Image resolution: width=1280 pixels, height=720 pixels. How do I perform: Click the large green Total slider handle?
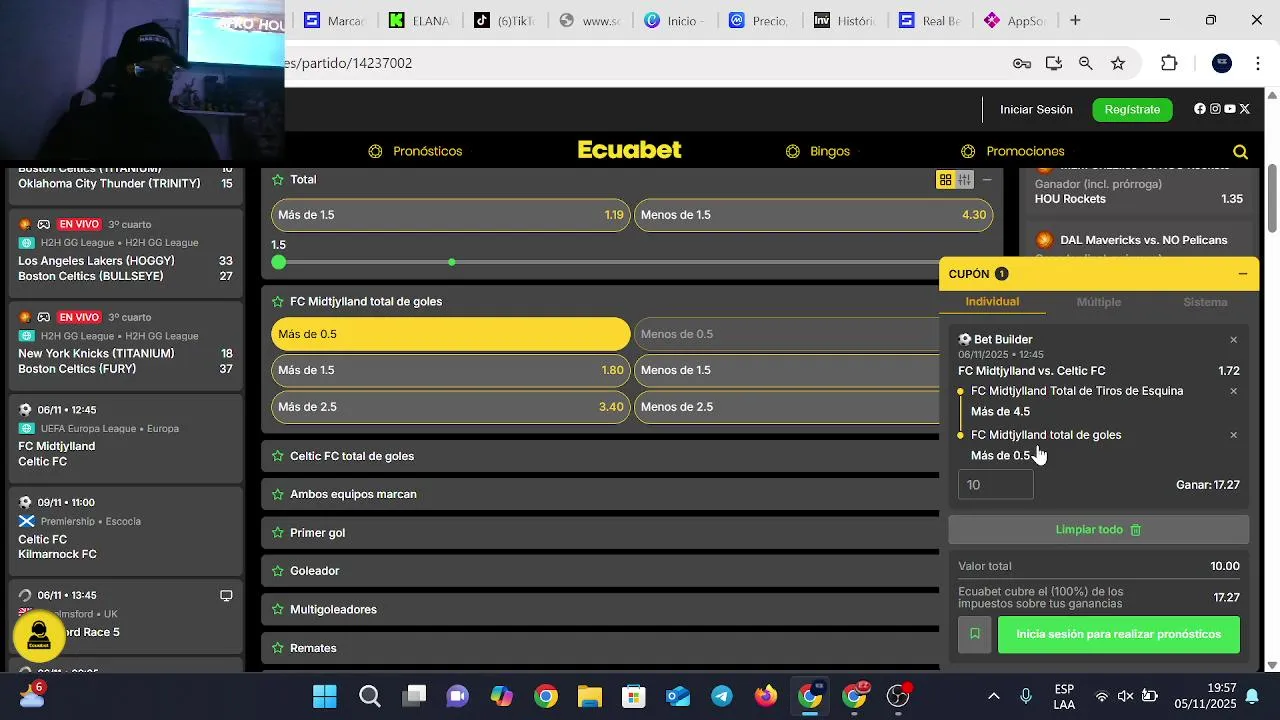pos(279,262)
